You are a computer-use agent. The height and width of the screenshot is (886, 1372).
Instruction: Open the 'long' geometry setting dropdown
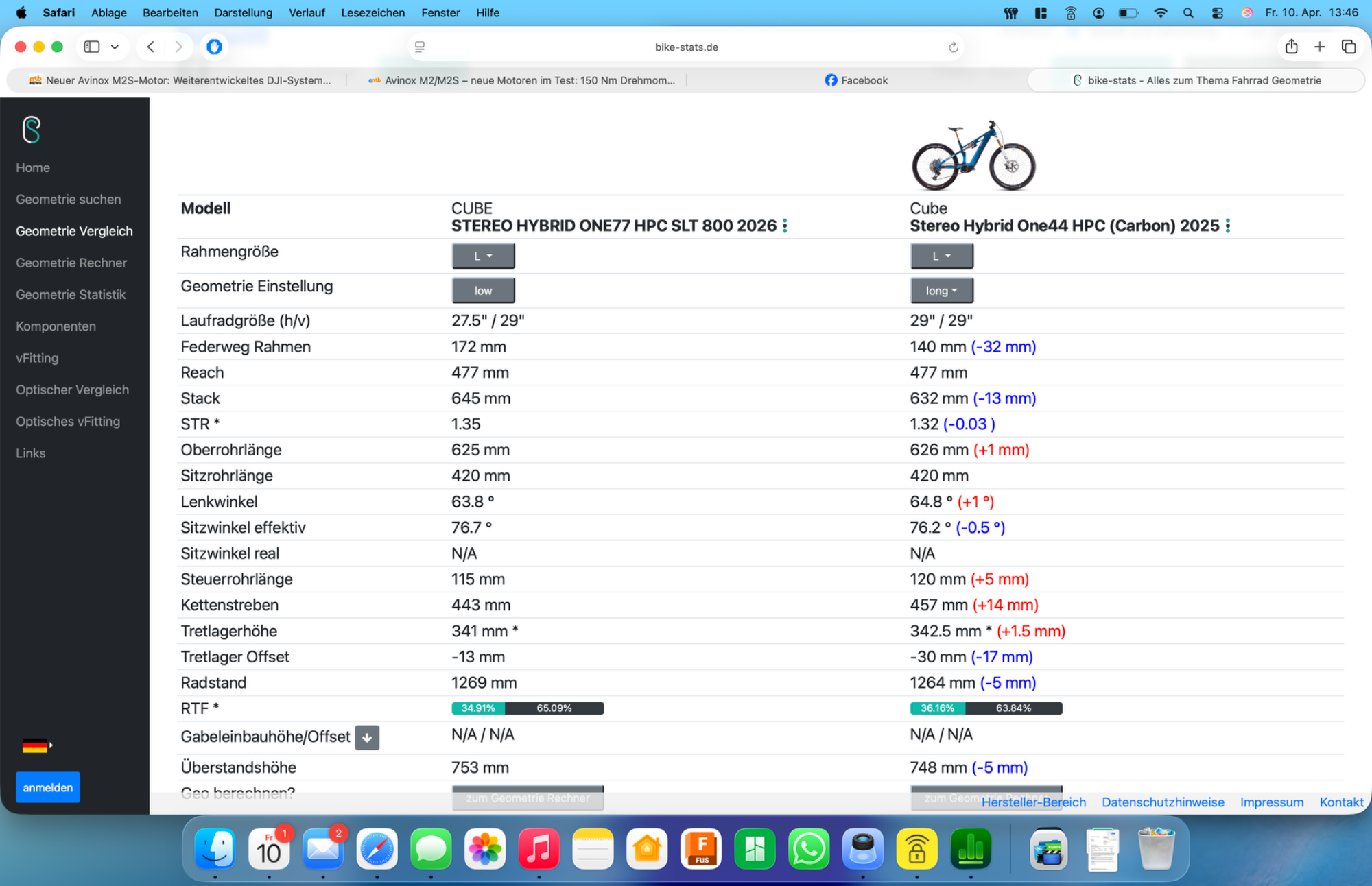click(x=941, y=290)
